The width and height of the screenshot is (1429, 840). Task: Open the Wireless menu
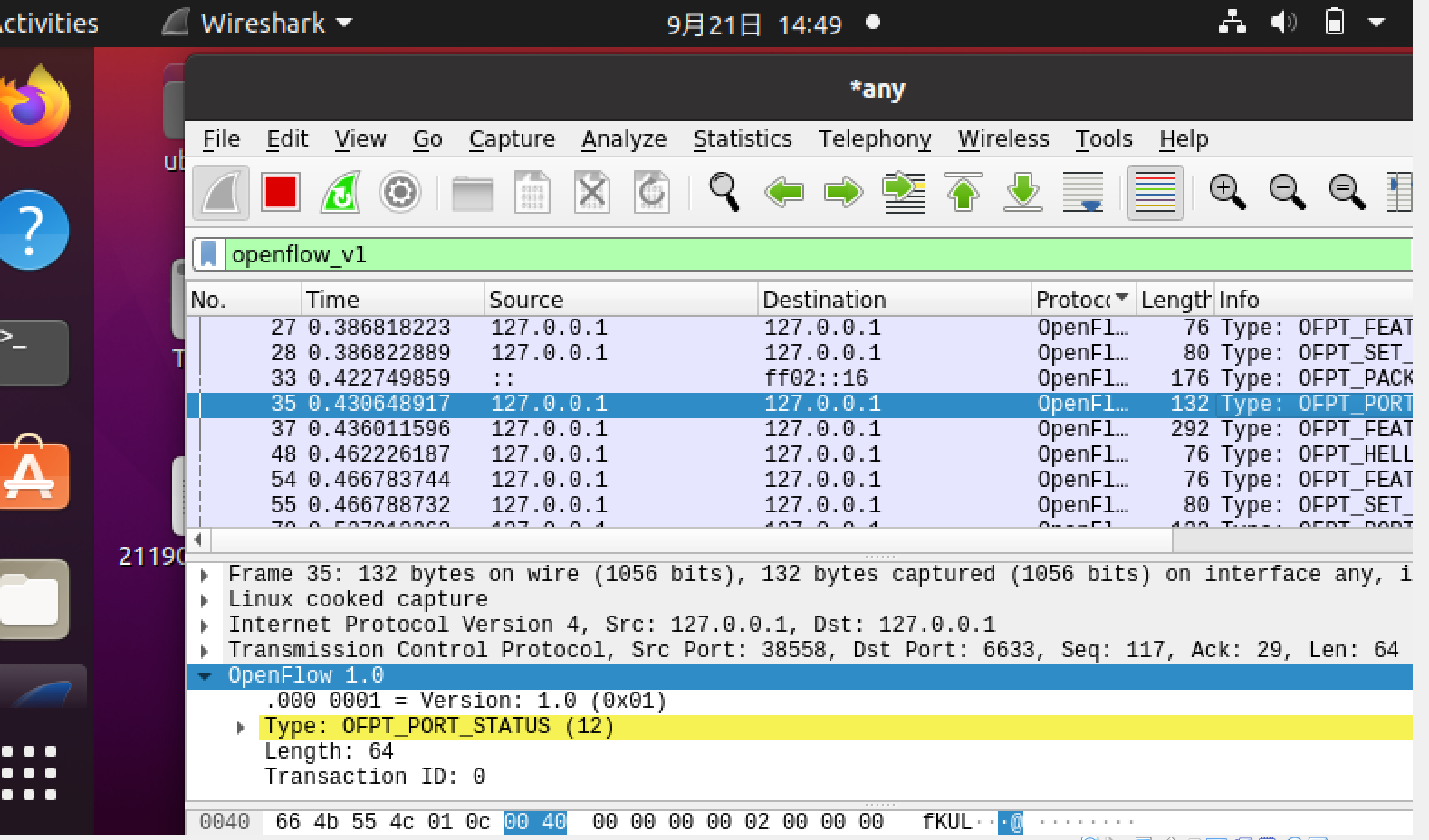[1003, 138]
